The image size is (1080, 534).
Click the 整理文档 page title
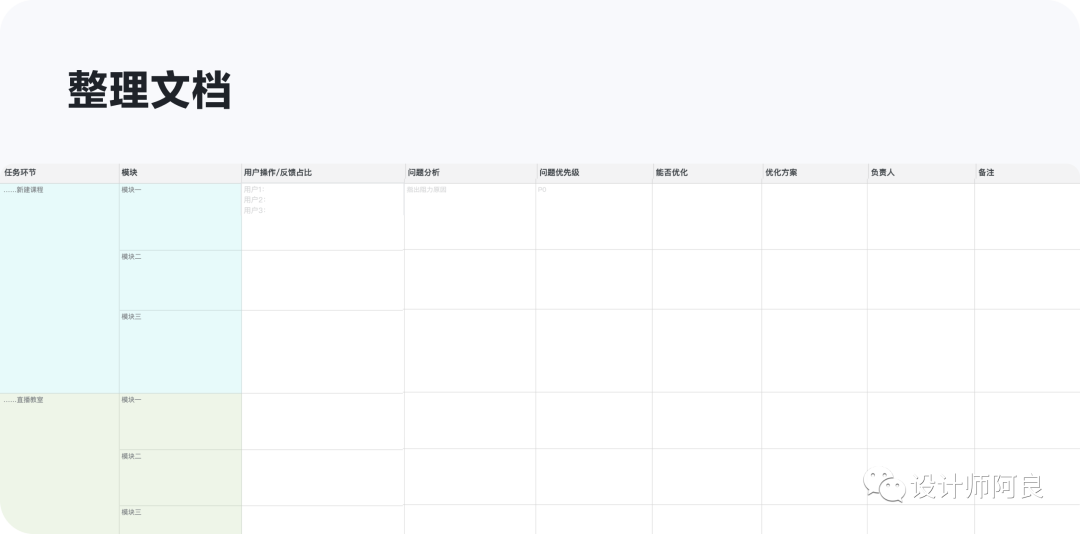[x=149, y=90]
